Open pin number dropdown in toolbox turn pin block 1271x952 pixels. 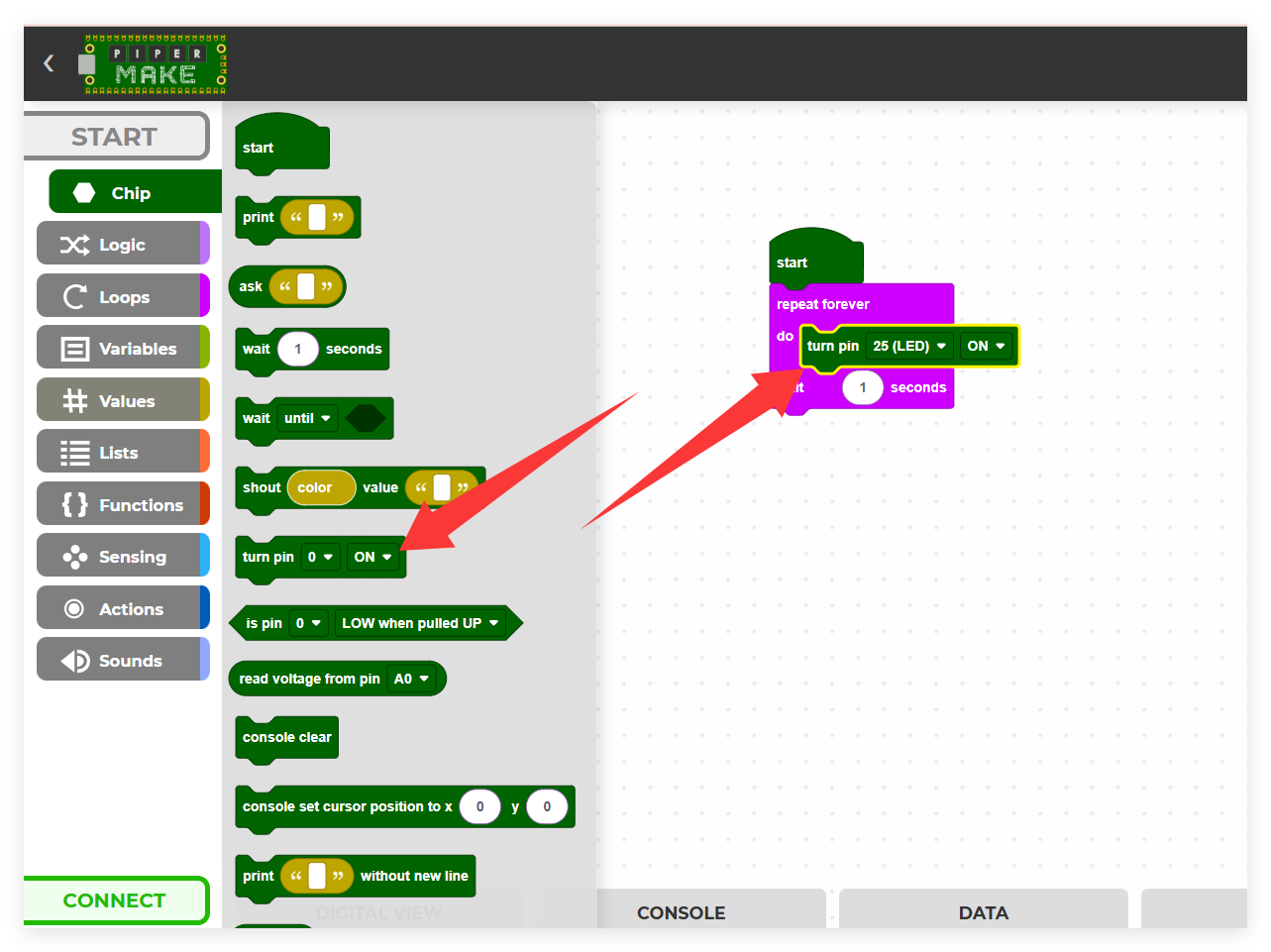320,557
